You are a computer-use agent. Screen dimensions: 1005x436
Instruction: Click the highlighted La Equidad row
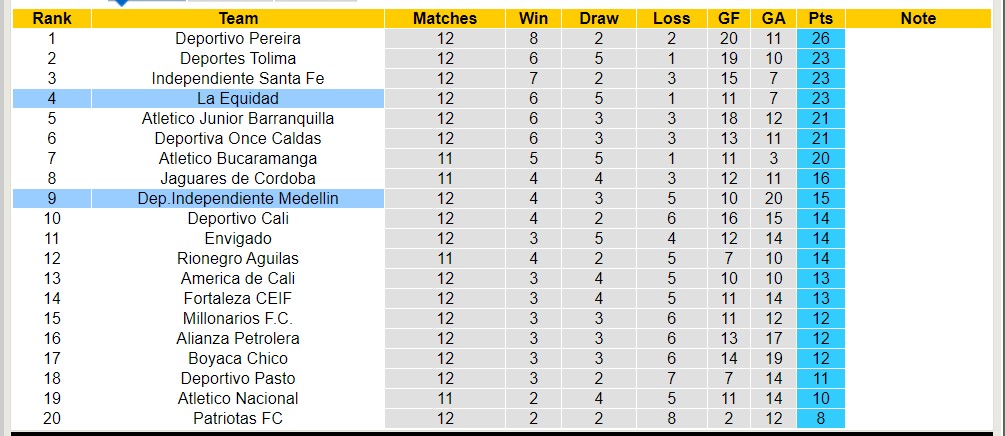coord(238,98)
